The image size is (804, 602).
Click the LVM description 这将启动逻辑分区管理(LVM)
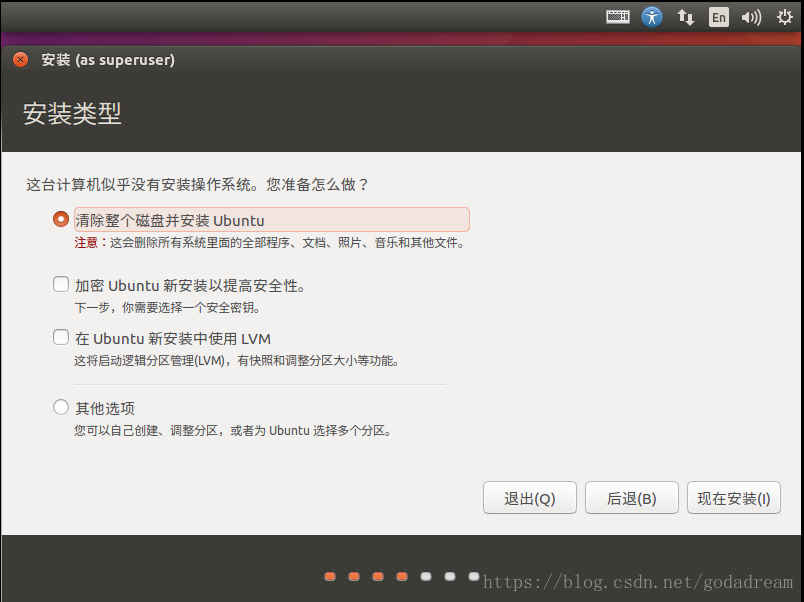click(x=237, y=361)
